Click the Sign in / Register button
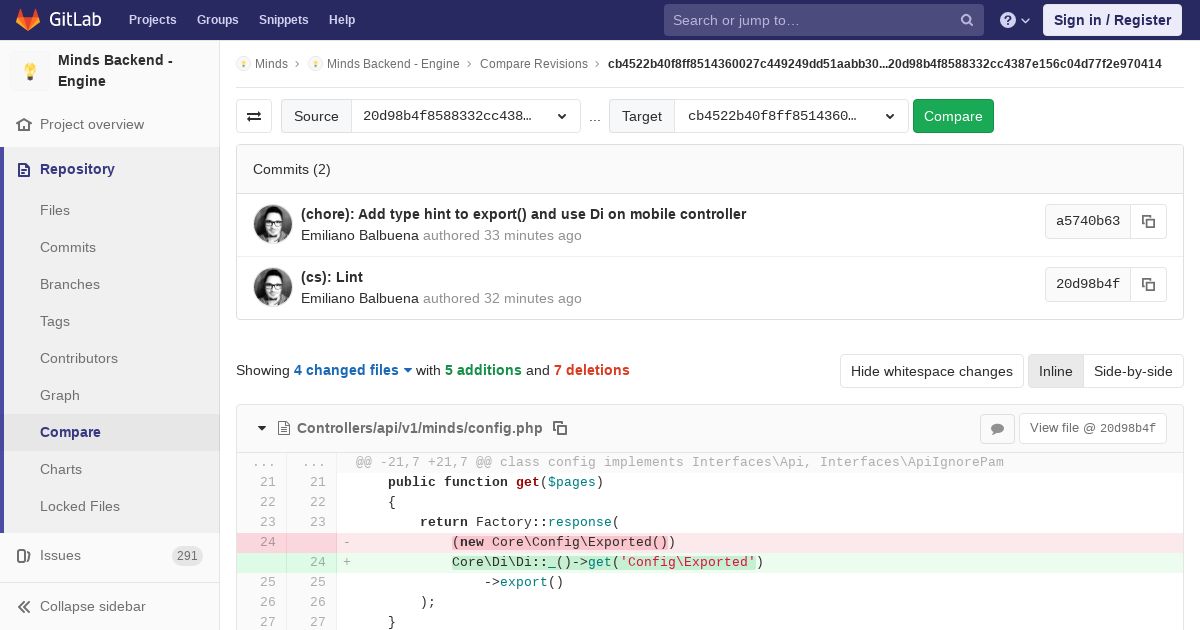Screen dimensions: 1200x630 (1112, 20)
